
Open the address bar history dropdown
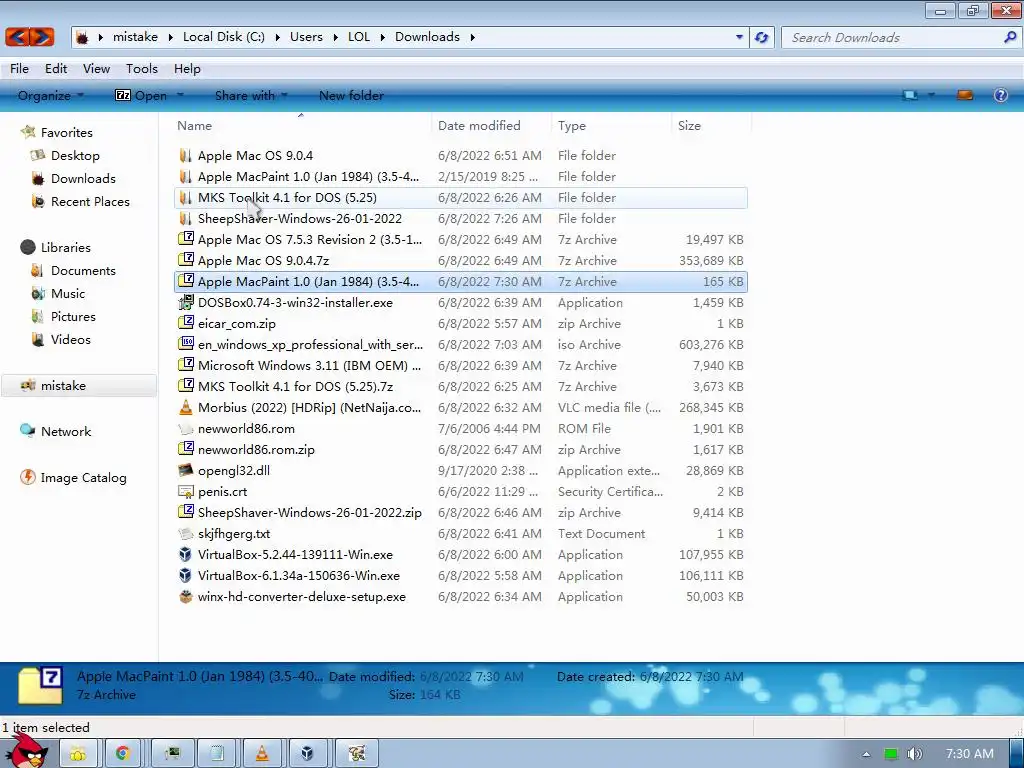739,37
